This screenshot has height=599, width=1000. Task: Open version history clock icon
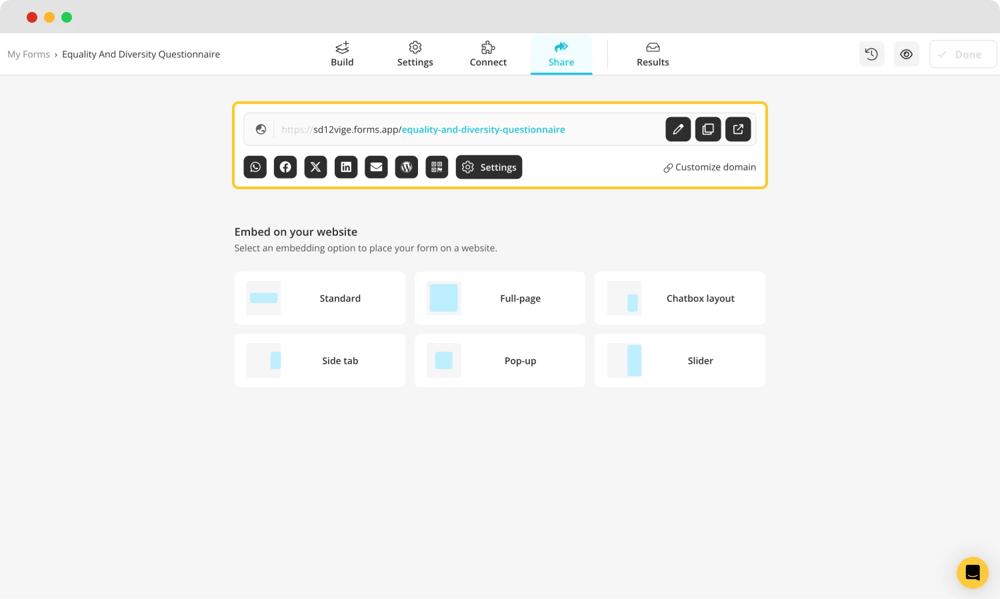click(872, 54)
